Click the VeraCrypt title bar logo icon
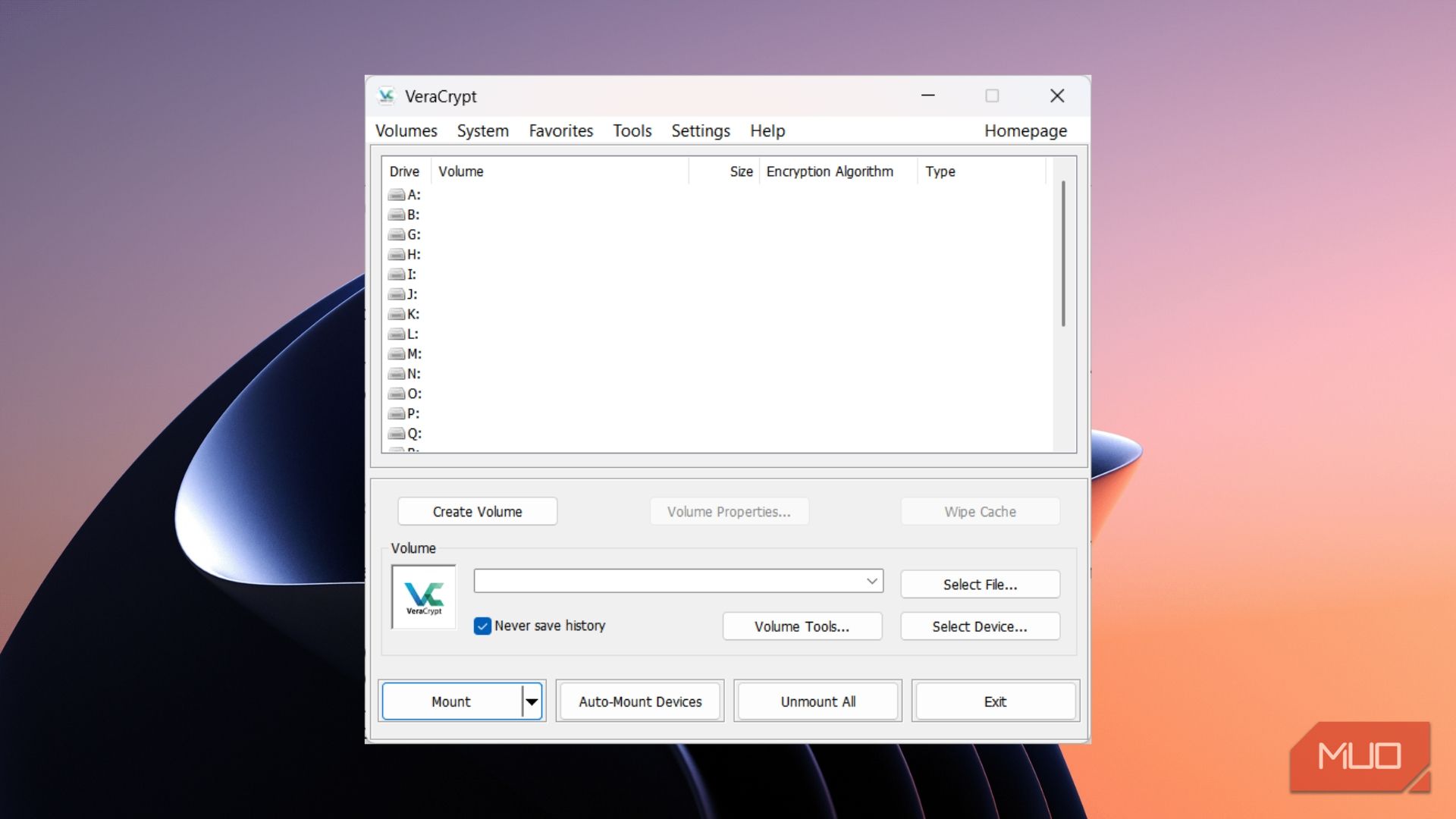Image resolution: width=1456 pixels, height=819 pixels. [x=387, y=96]
